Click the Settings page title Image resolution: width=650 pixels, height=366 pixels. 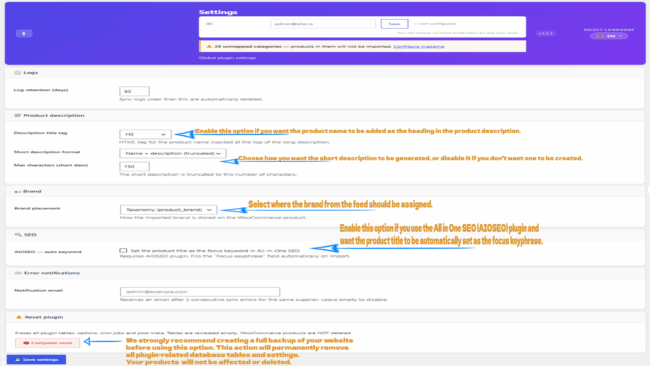(218, 12)
